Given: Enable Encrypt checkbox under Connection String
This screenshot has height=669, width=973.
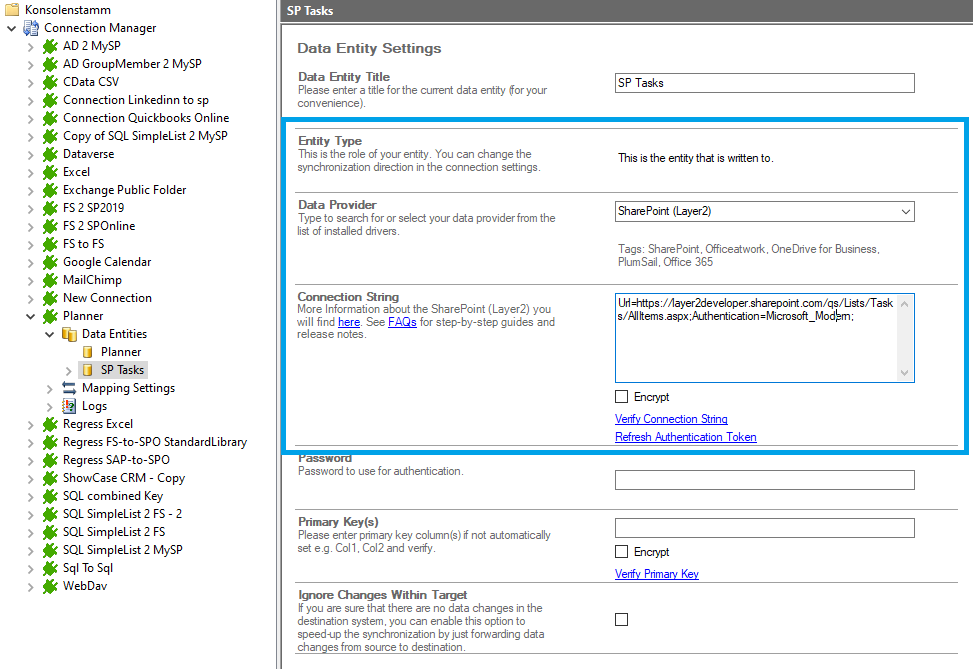Looking at the screenshot, I should (x=622, y=397).
